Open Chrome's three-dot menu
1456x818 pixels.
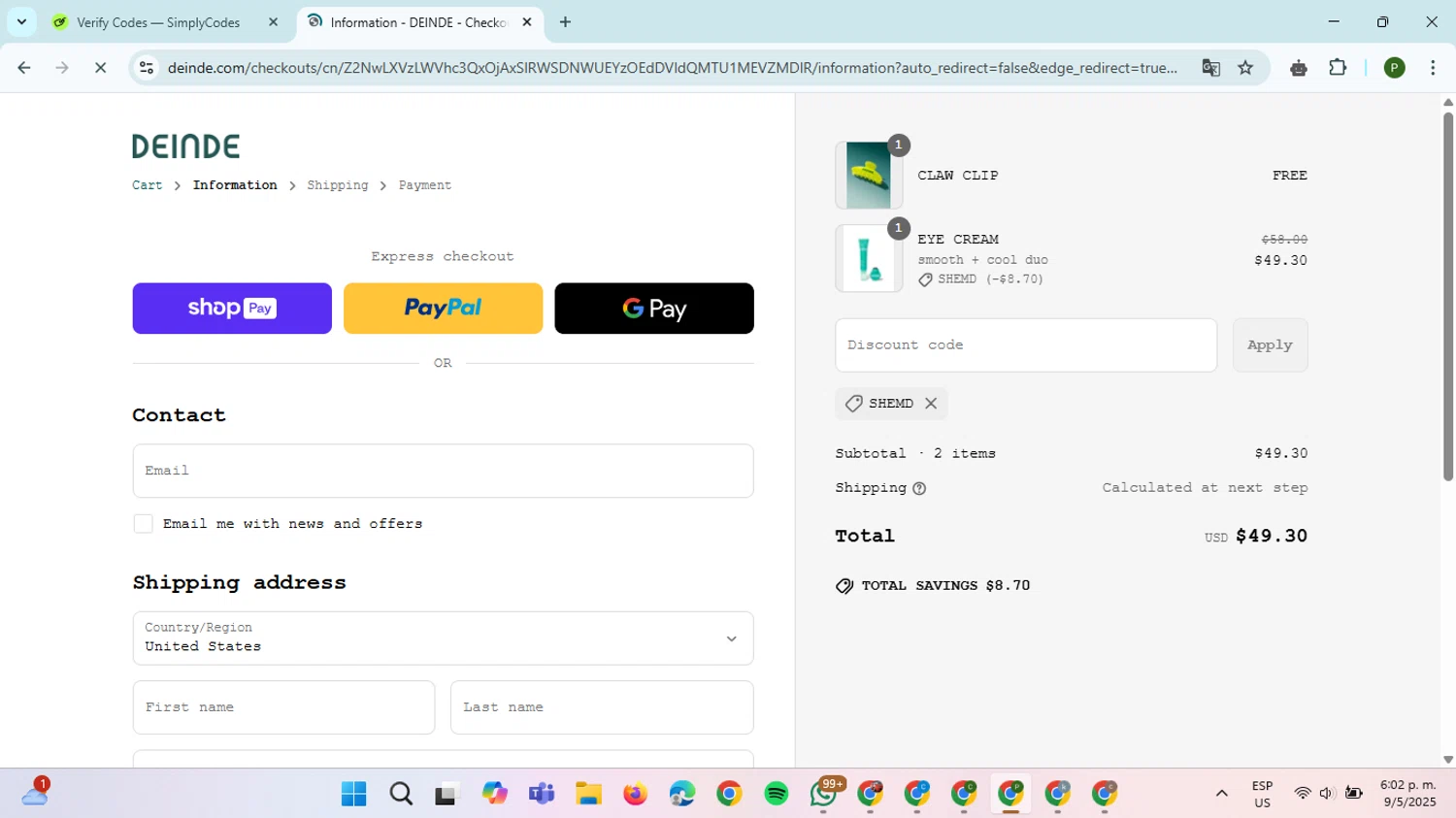coord(1433,68)
